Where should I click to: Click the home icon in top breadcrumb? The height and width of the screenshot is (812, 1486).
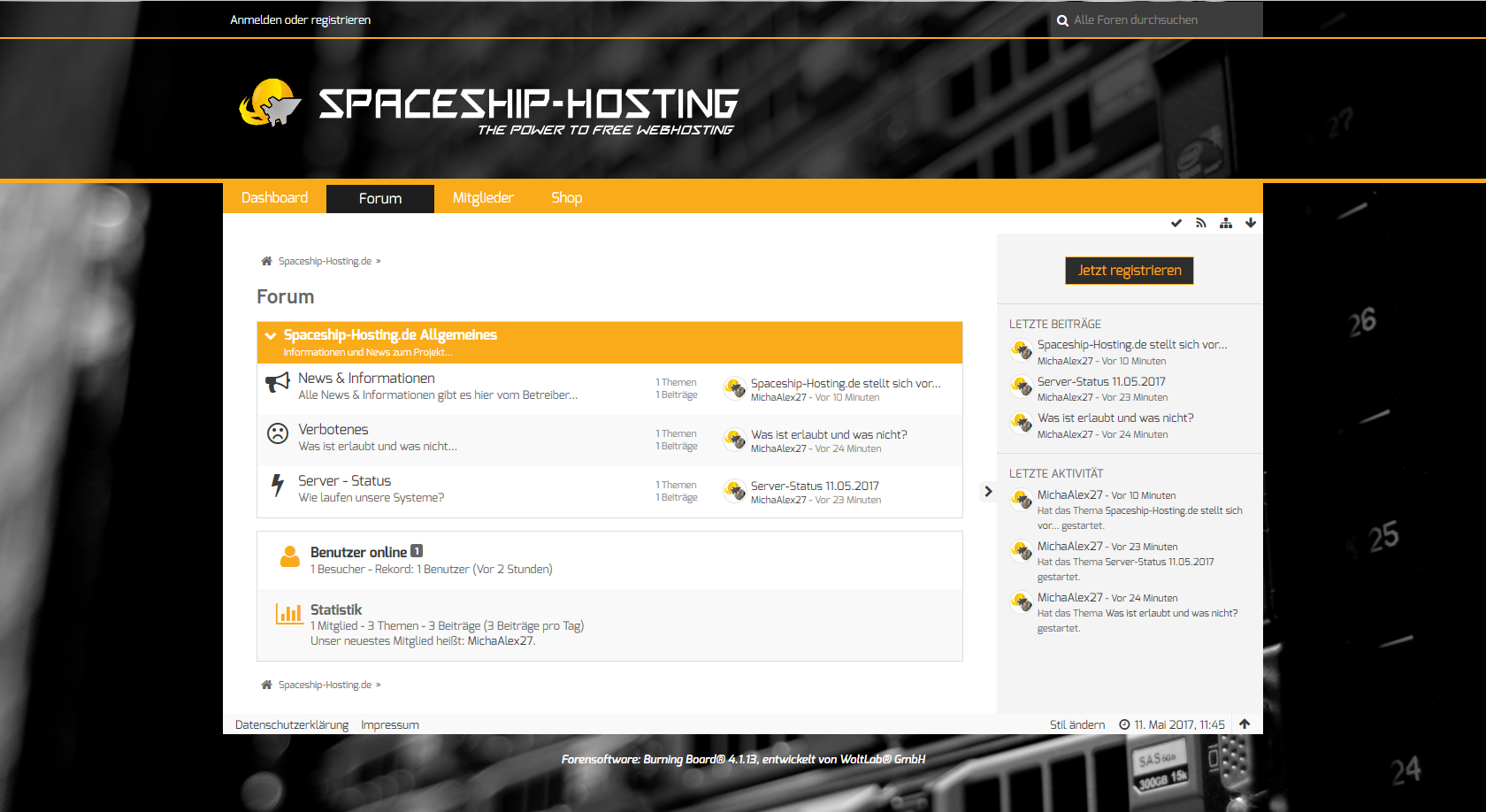pyautogui.click(x=266, y=261)
